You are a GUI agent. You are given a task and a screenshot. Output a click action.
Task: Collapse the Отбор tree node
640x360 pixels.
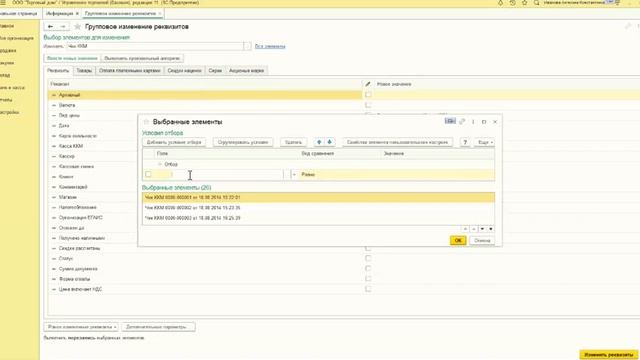point(160,164)
